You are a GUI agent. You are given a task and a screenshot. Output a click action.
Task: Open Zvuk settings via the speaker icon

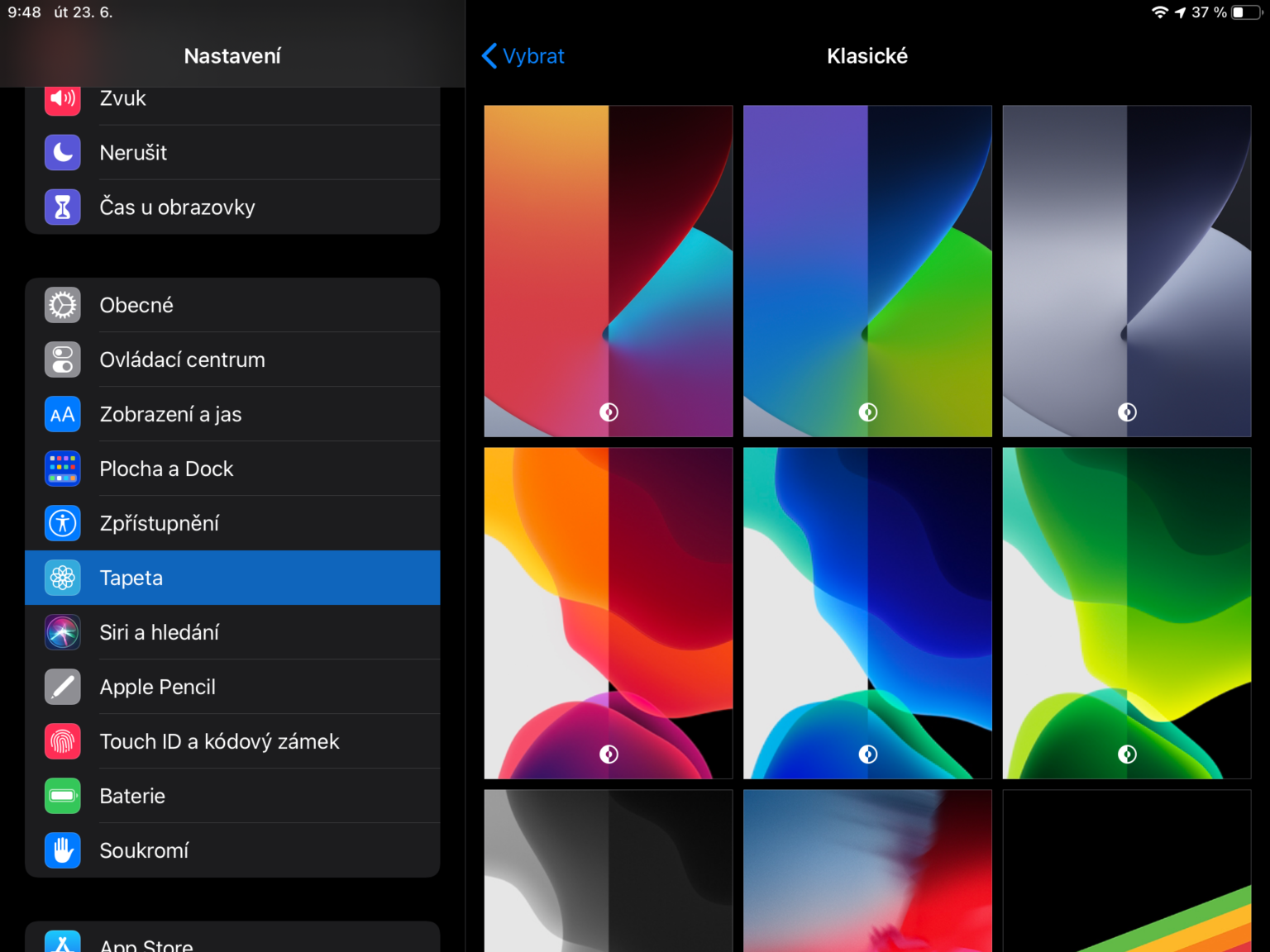pos(62,98)
